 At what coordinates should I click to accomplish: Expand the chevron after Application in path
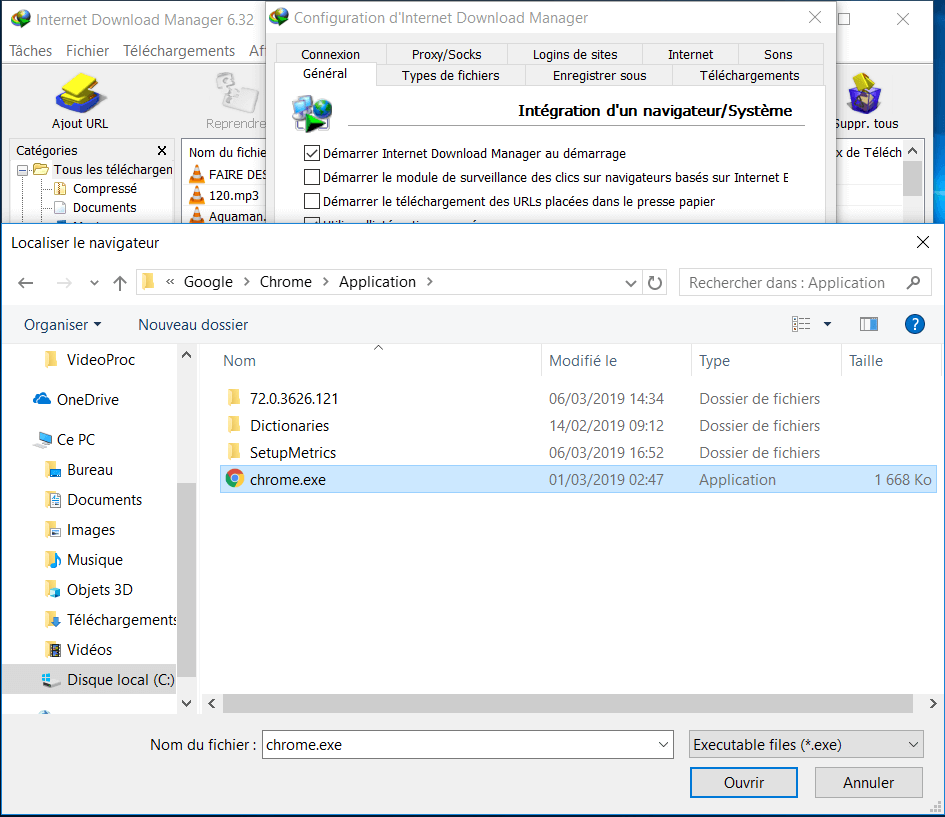(430, 281)
